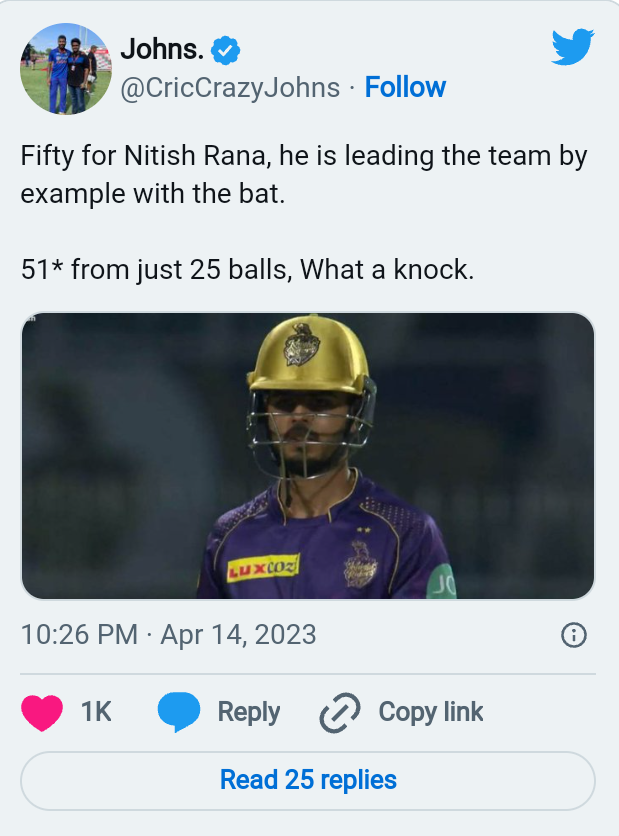
Task: Click the display name Johns.
Action: 162,48
